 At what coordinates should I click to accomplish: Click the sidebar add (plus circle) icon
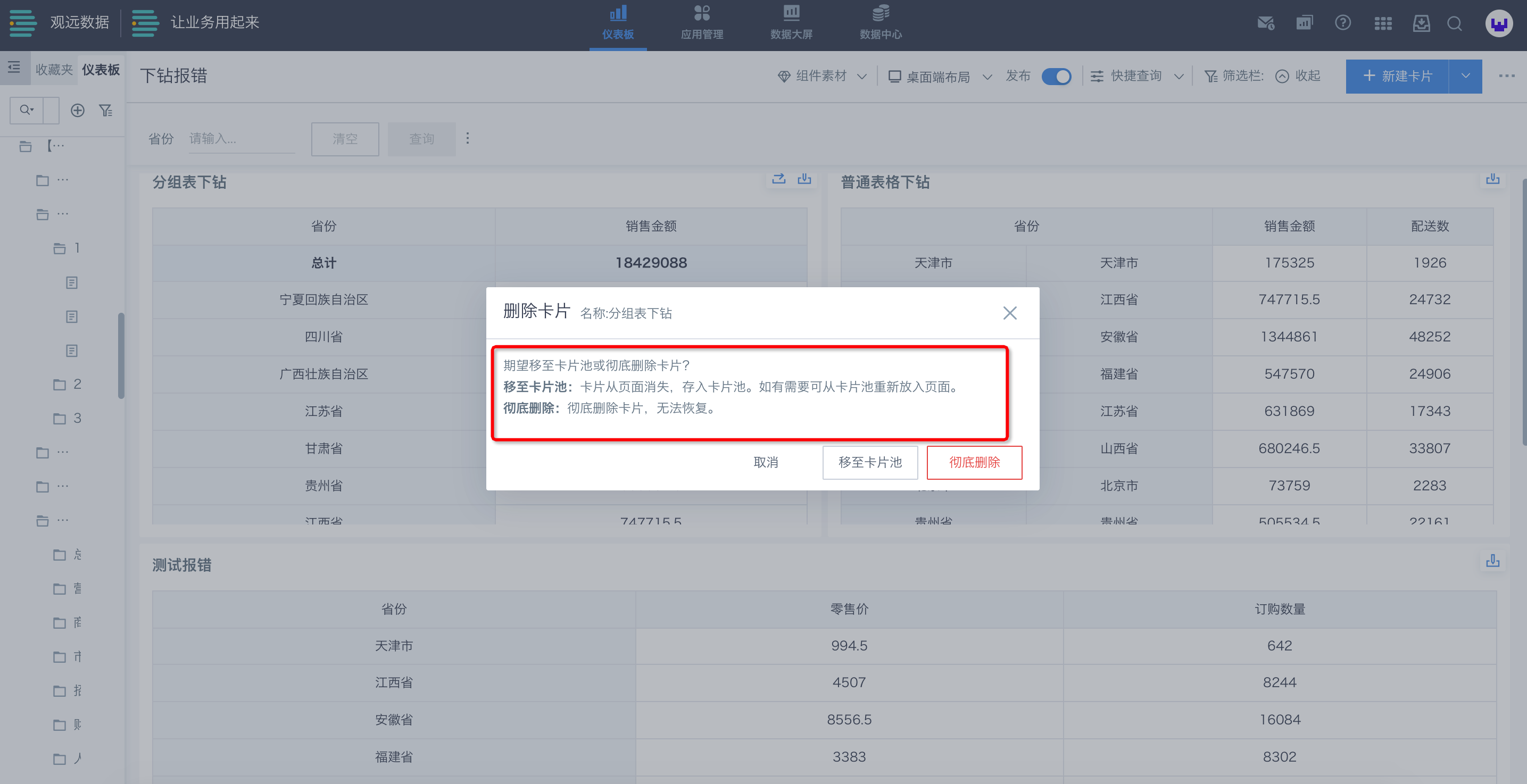coord(78,110)
